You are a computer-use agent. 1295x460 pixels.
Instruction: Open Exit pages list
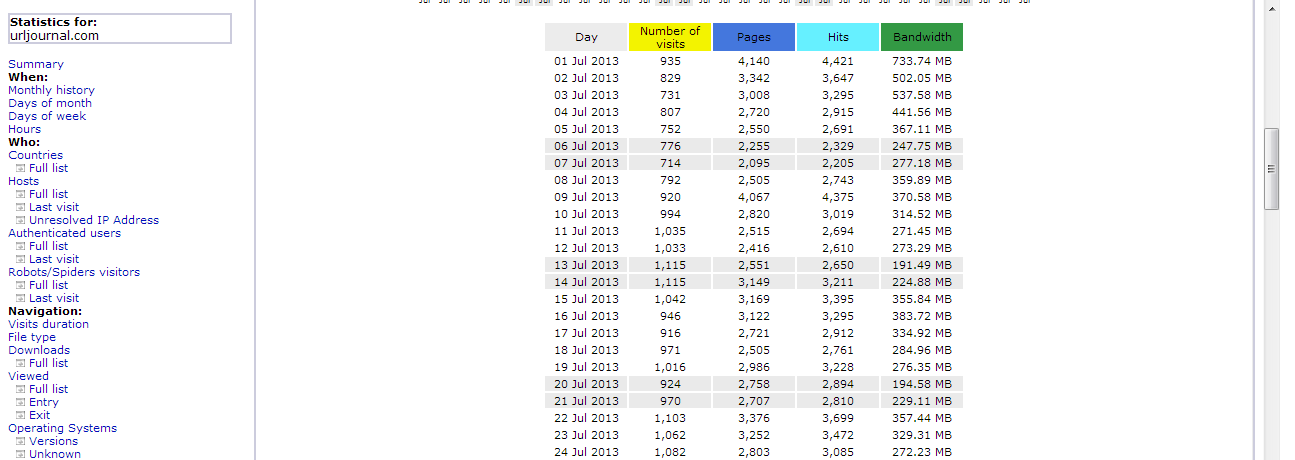[39, 415]
